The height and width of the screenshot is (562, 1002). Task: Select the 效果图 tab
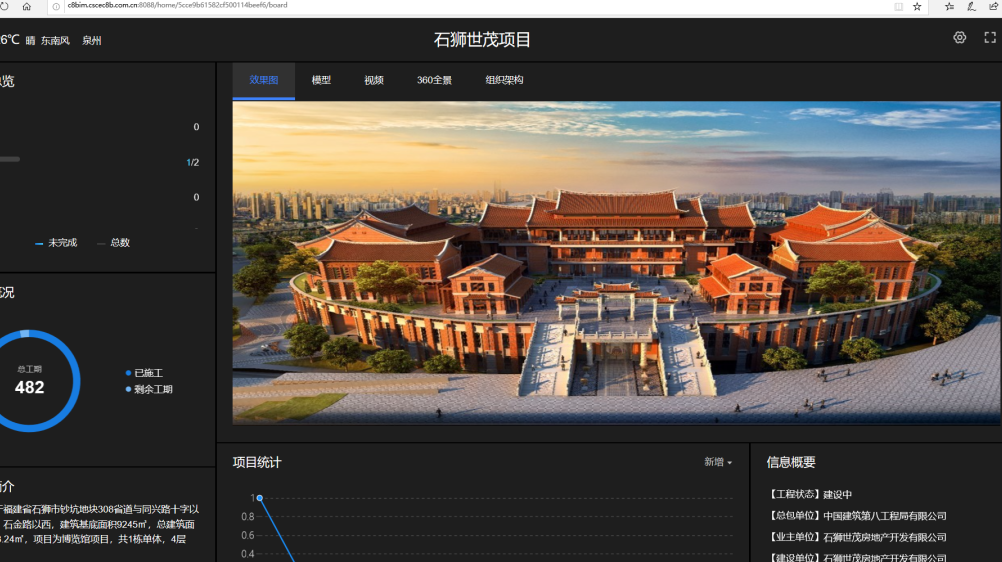(263, 80)
